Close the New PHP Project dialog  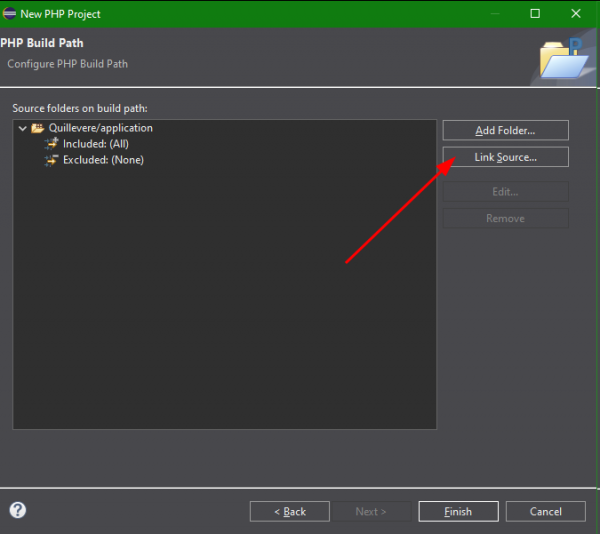click(x=576, y=14)
